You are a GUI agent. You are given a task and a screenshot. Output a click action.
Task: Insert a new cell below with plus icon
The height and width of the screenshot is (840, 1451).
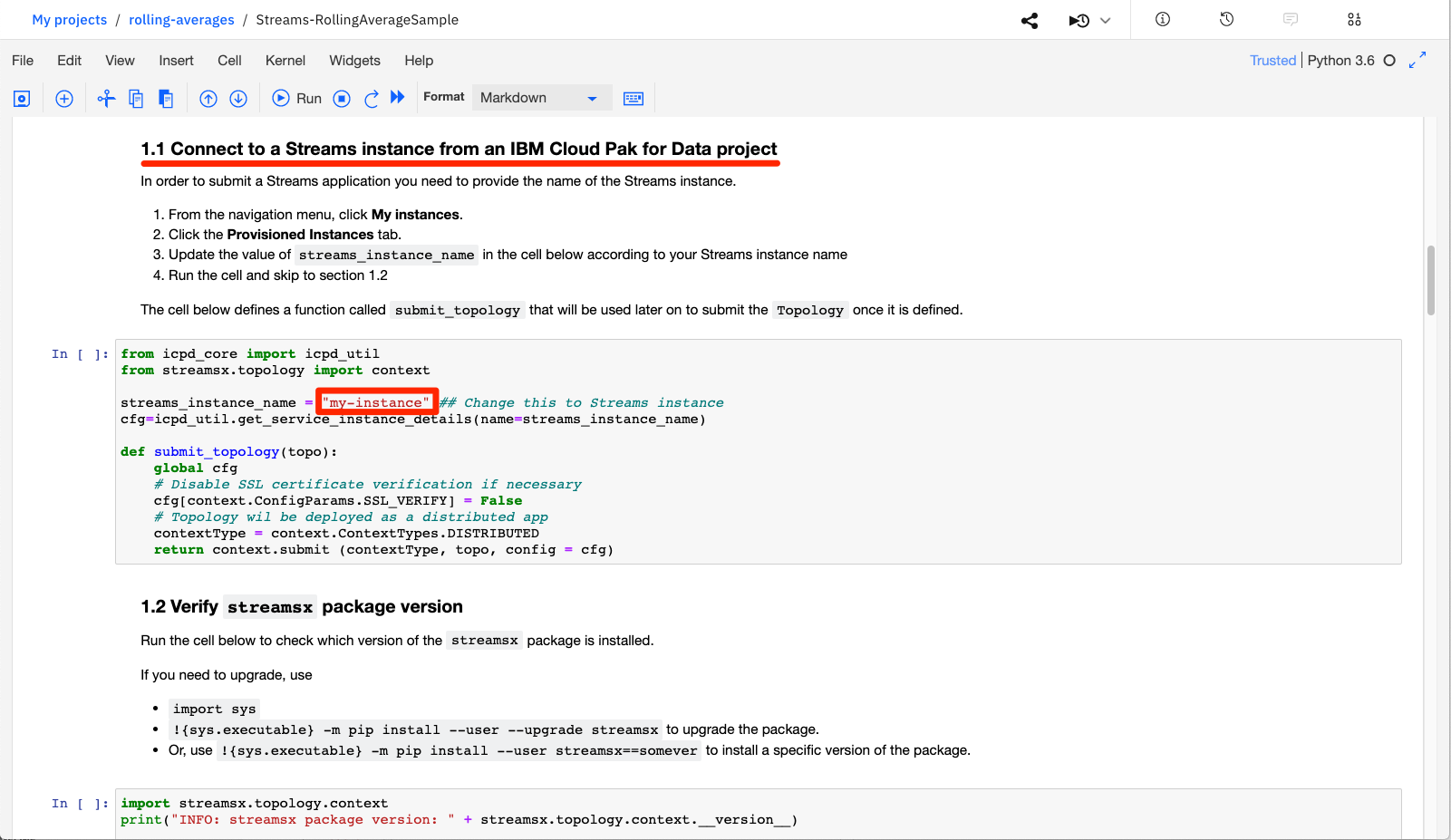coord(64,99)
